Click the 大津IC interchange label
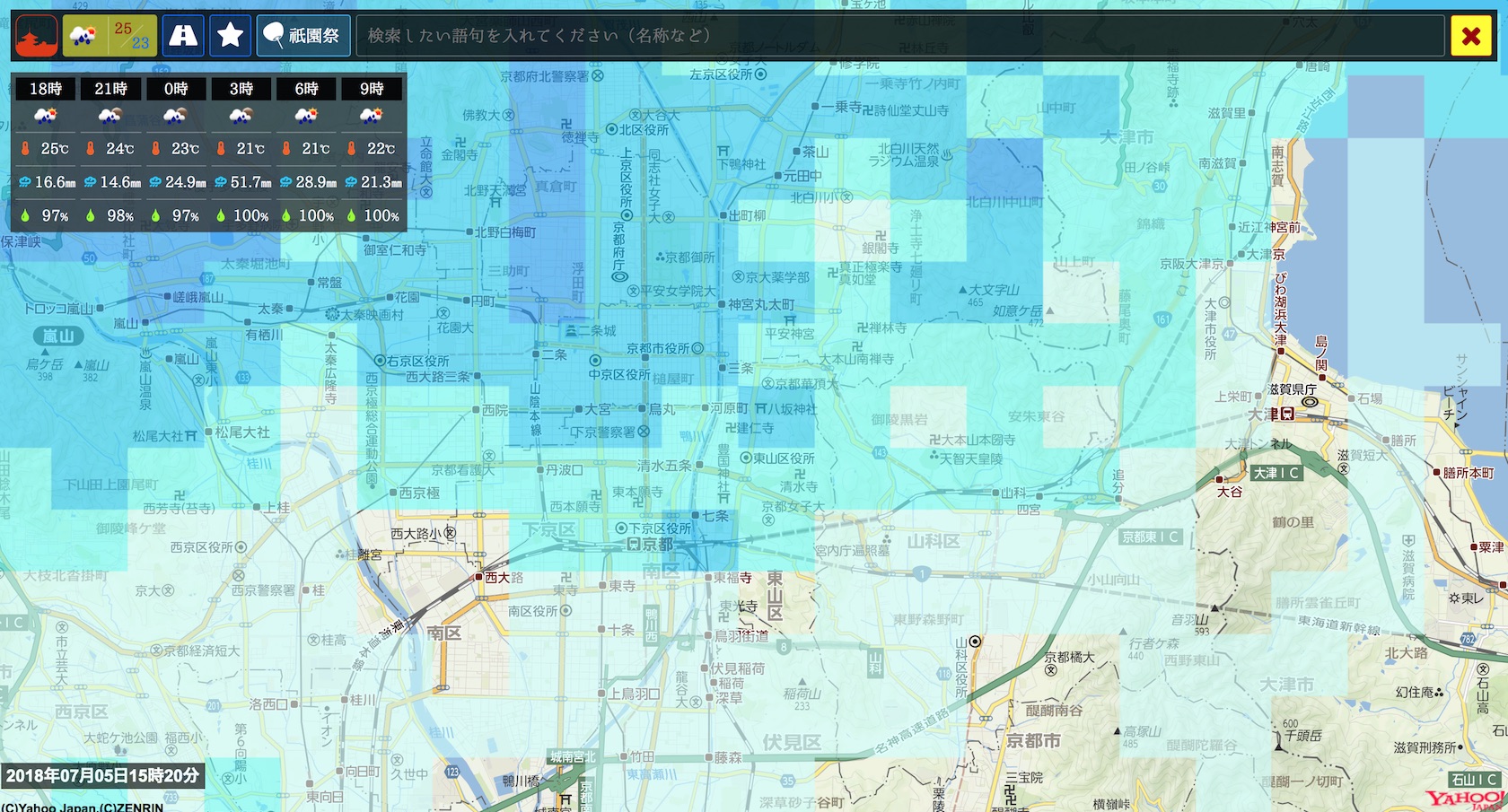 [1276, 473]
